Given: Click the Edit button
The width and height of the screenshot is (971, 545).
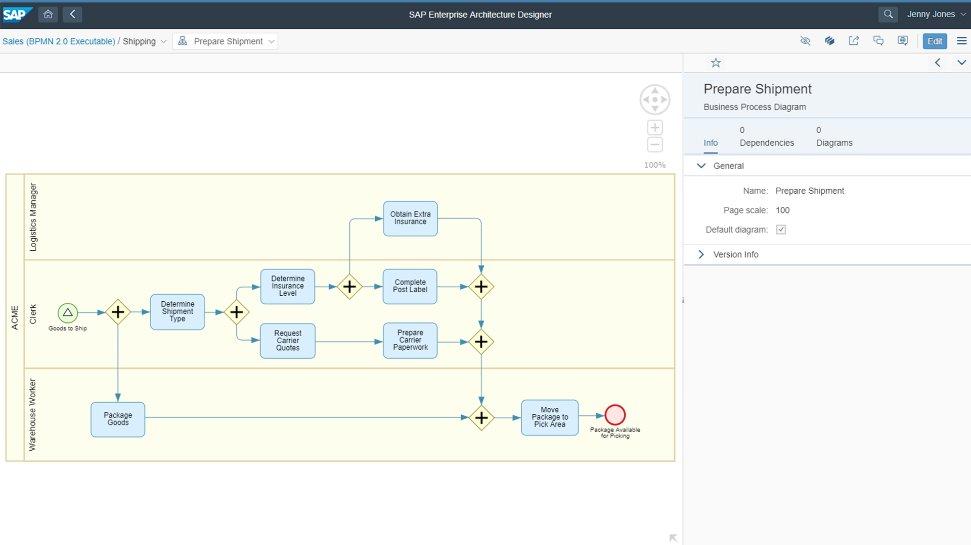Looking at the screenshot, I should tap(934, 41).
